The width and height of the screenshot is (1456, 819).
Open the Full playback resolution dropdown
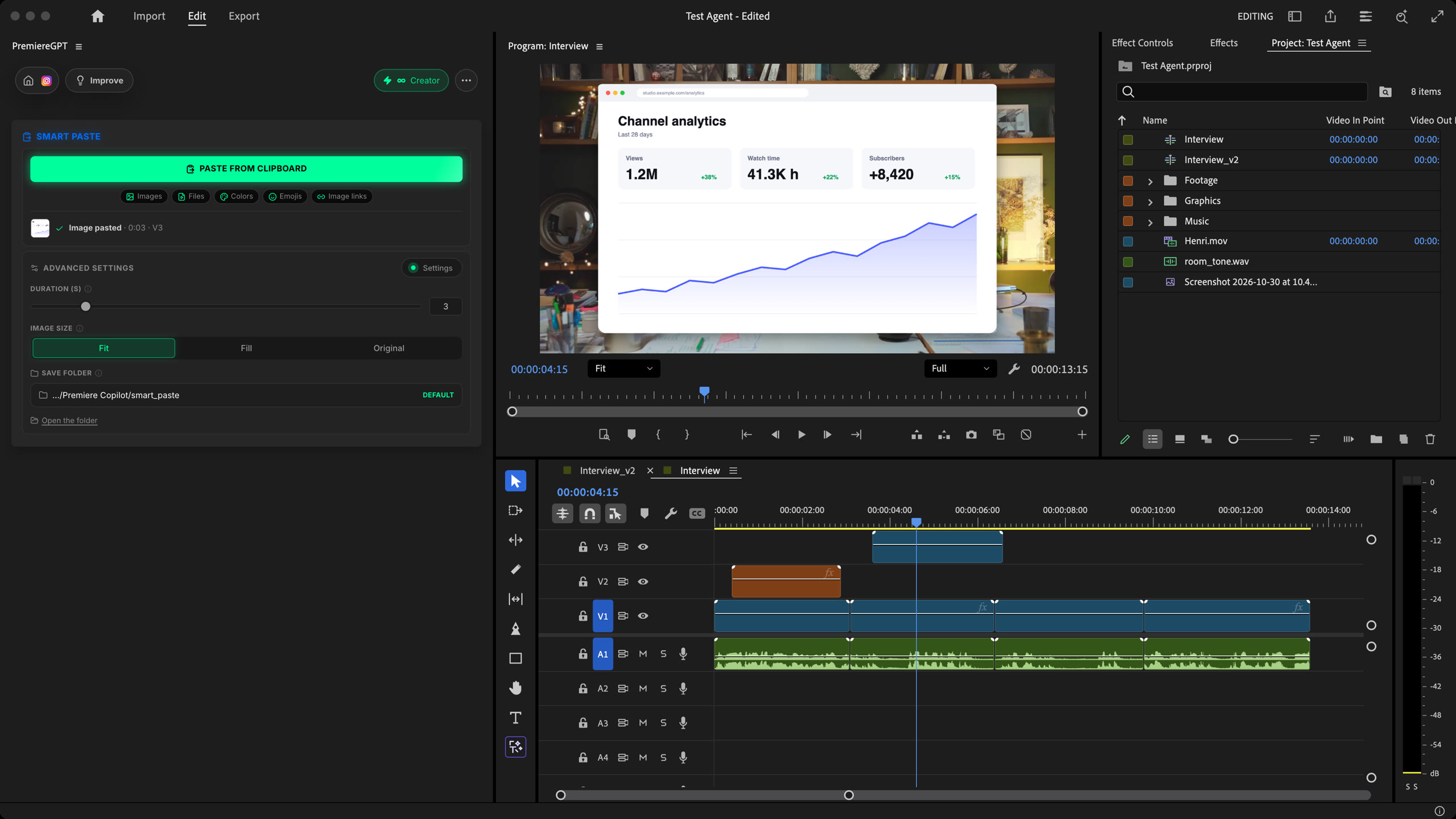tap(961, 369)
